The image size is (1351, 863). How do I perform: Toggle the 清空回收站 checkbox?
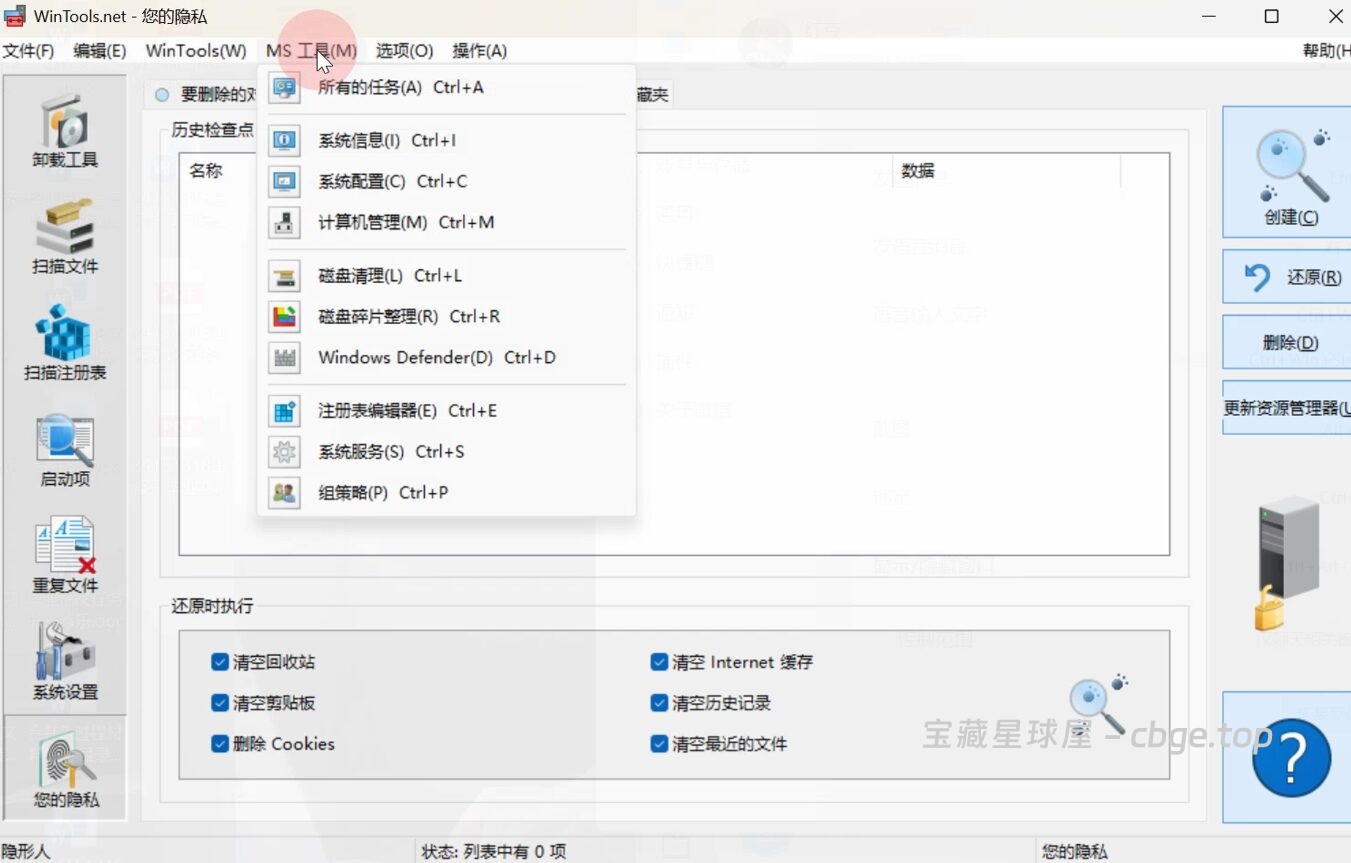[221, 662]
